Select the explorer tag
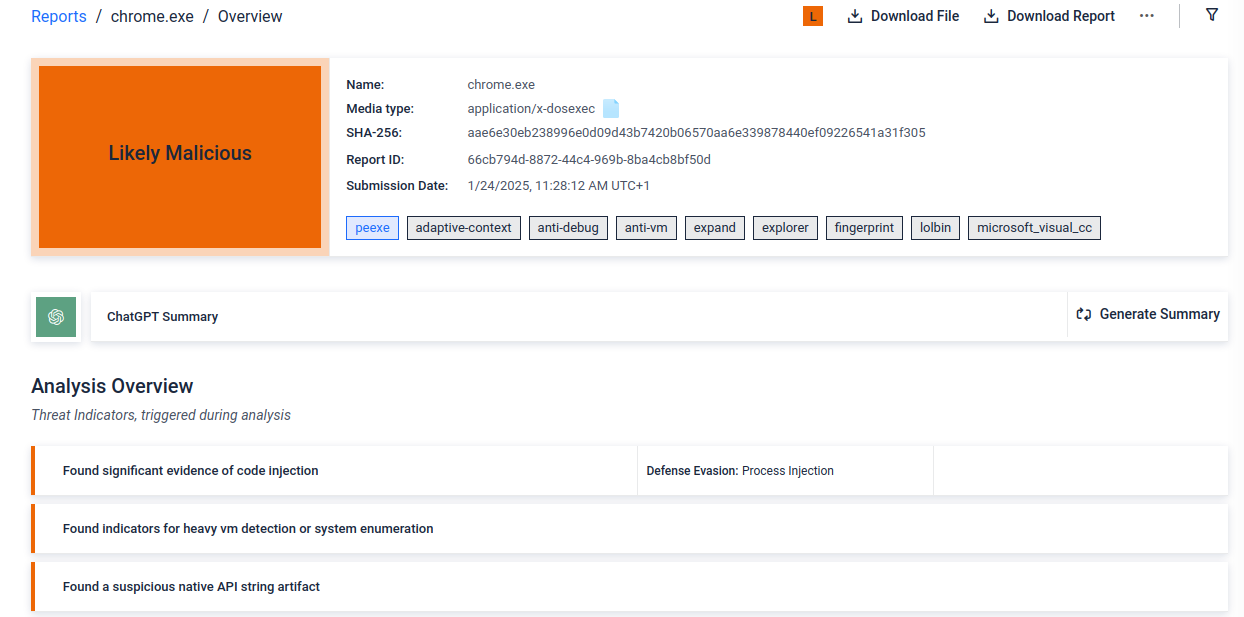This screenshot has width=1244, height=617. (785, 228)
